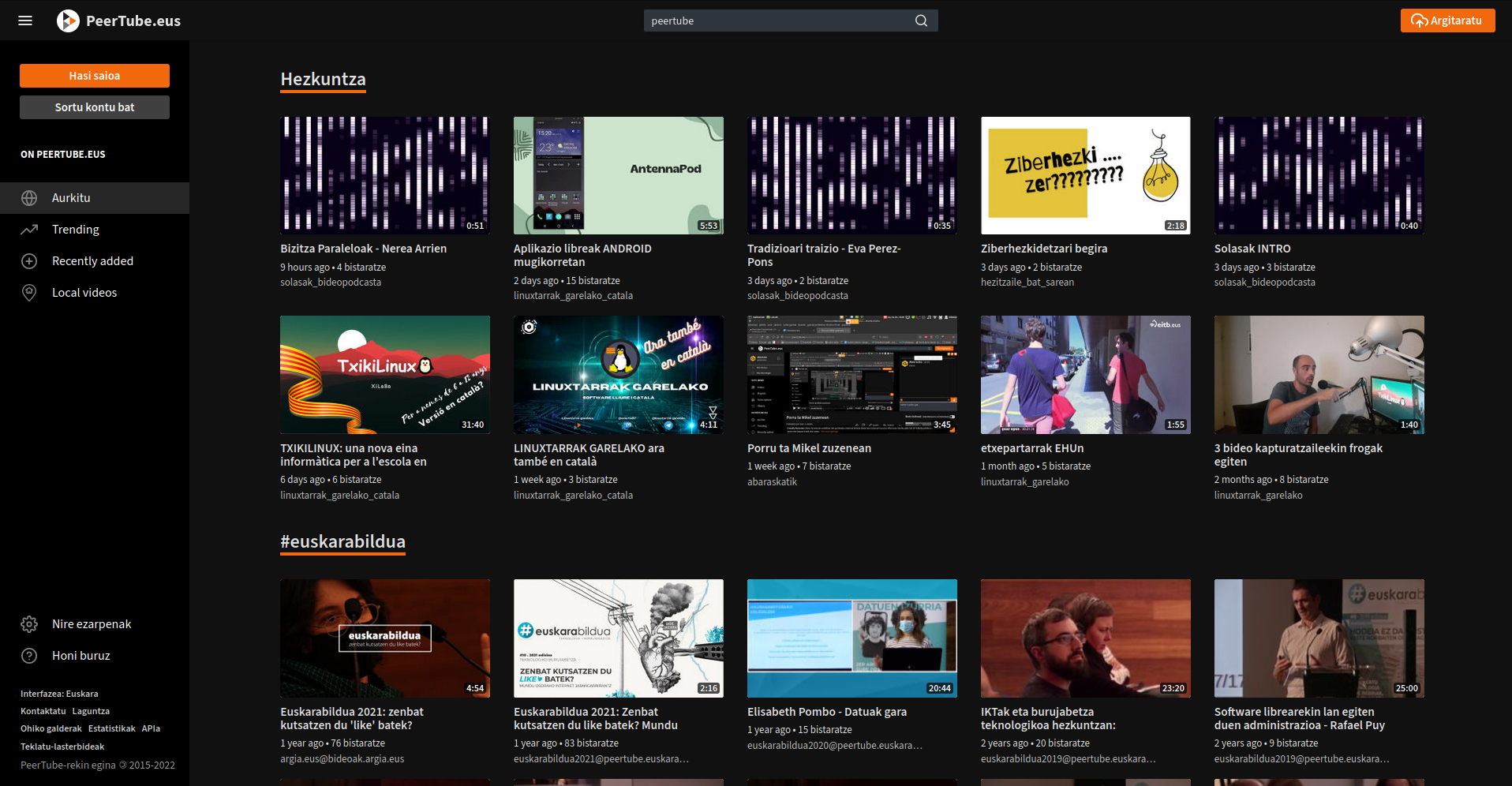Click the Honi buruz help icon
Viewport: 1512px width, 786px height.
pyautogui.click(x=29, y=656)
